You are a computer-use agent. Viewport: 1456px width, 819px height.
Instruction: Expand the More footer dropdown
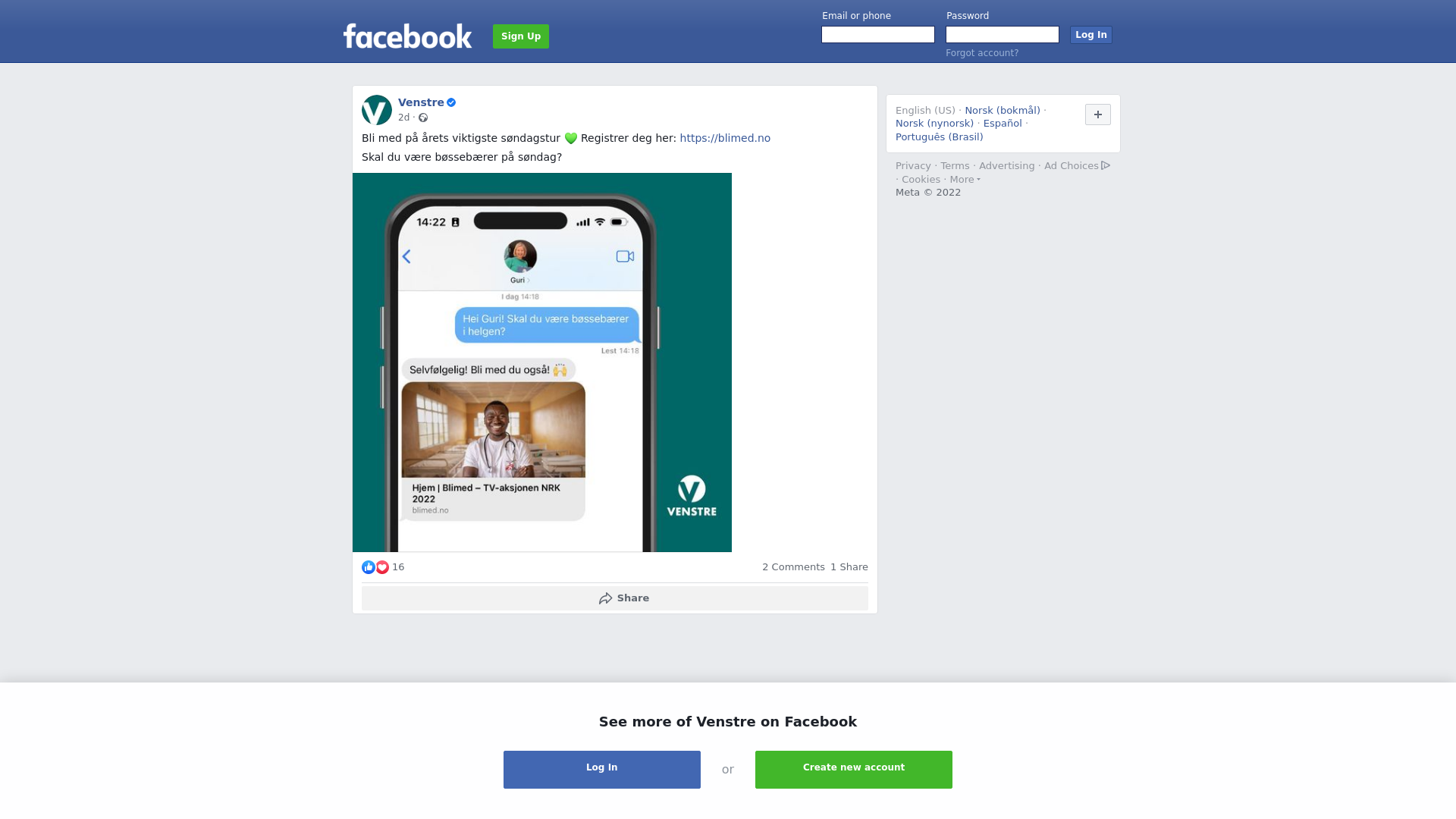(x=965, y=180)
